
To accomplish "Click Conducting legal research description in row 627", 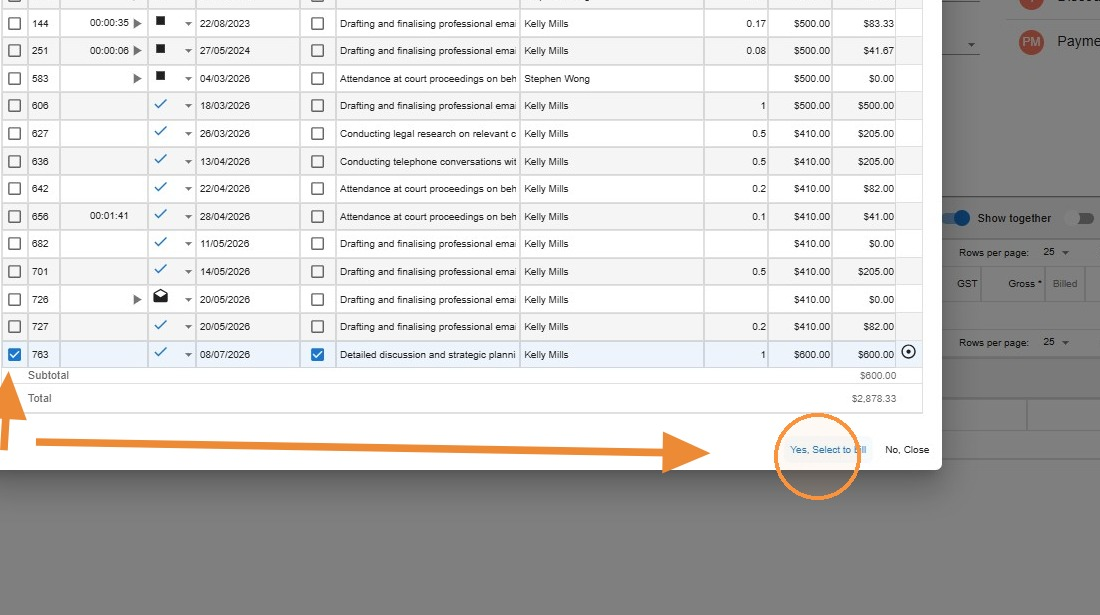I will (x=428, y=133).
